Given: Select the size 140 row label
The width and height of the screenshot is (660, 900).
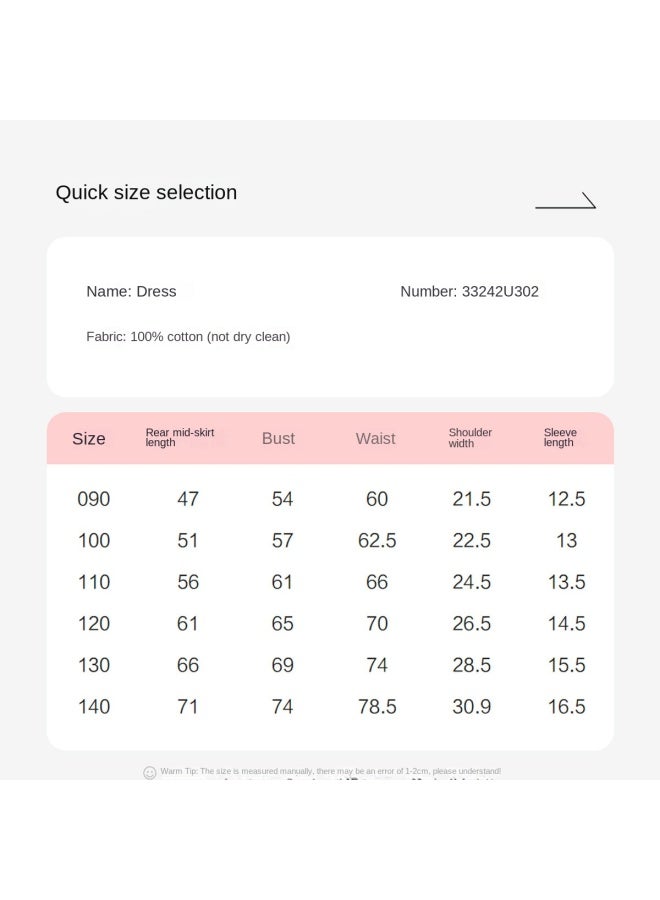Looking at the screenshot, I should point(94,707).
